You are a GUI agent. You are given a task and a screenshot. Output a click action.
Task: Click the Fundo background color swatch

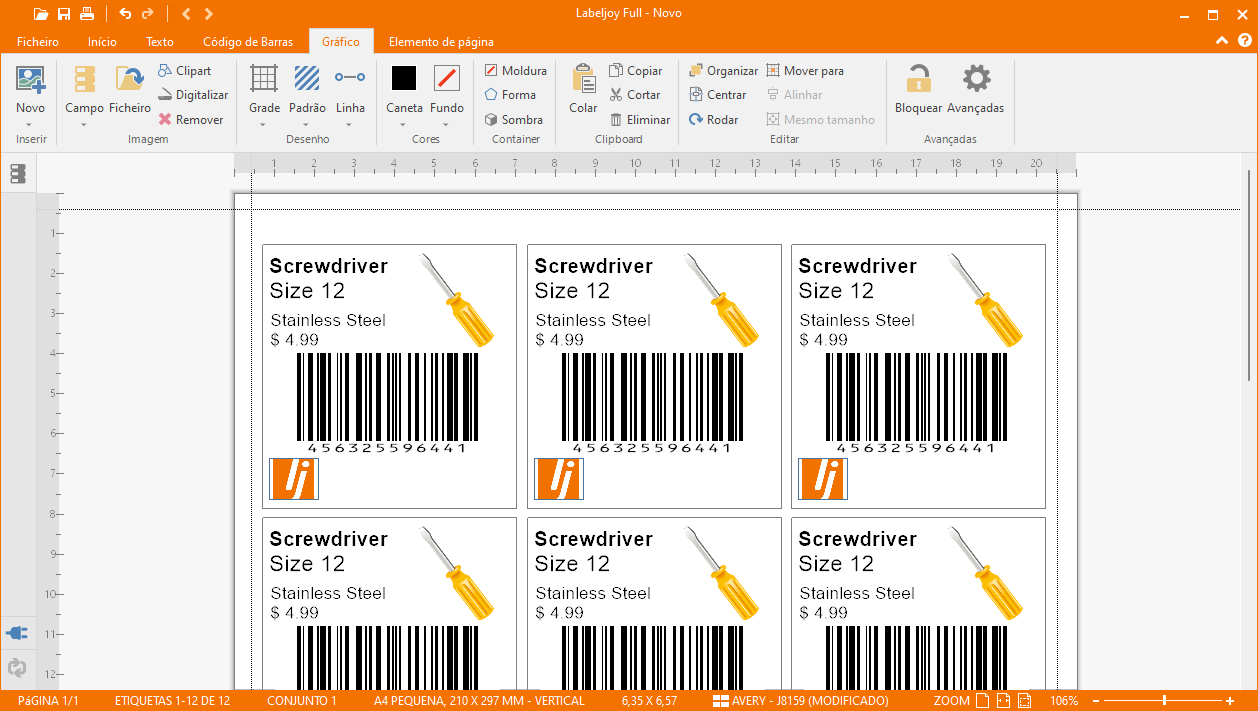pos(447,78)
